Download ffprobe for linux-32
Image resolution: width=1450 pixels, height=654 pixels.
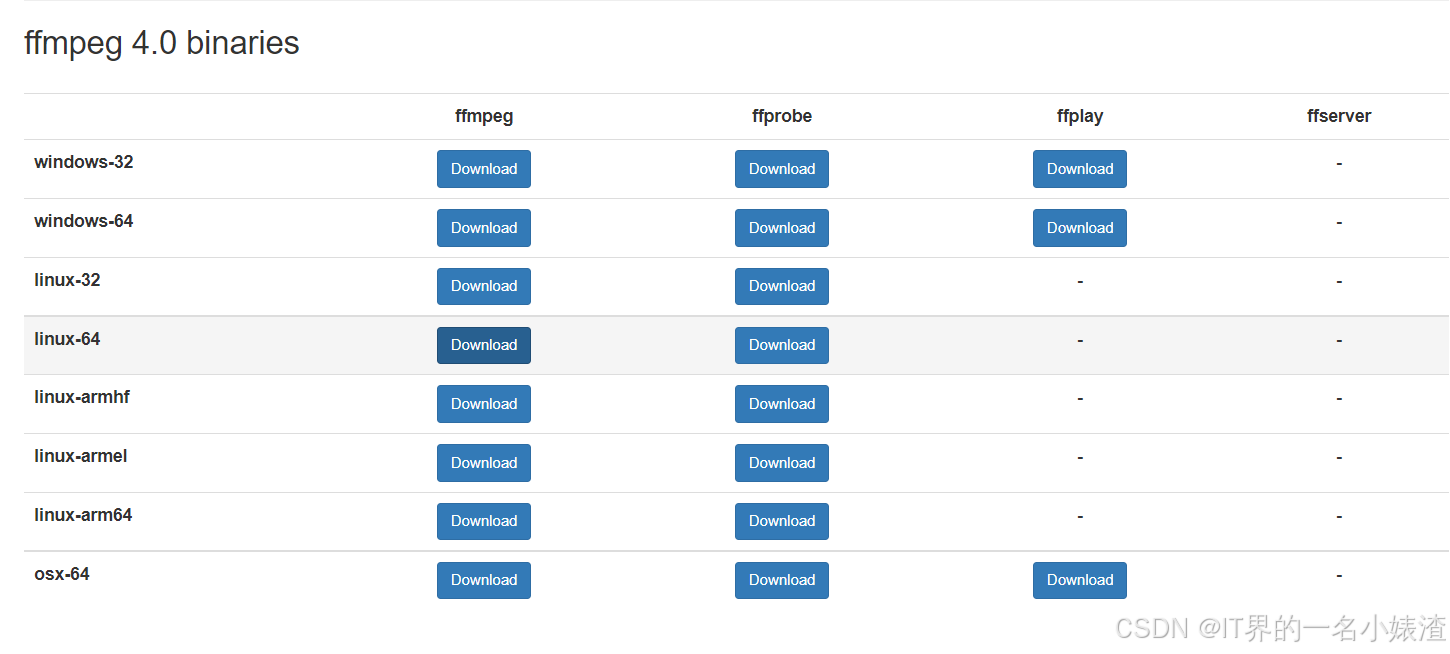pos(782,286)
